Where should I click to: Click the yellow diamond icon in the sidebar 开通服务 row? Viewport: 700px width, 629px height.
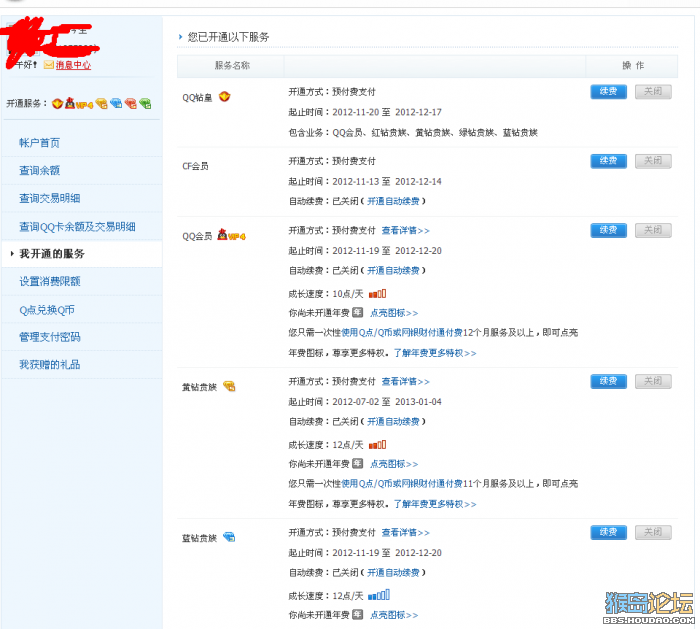101,104
